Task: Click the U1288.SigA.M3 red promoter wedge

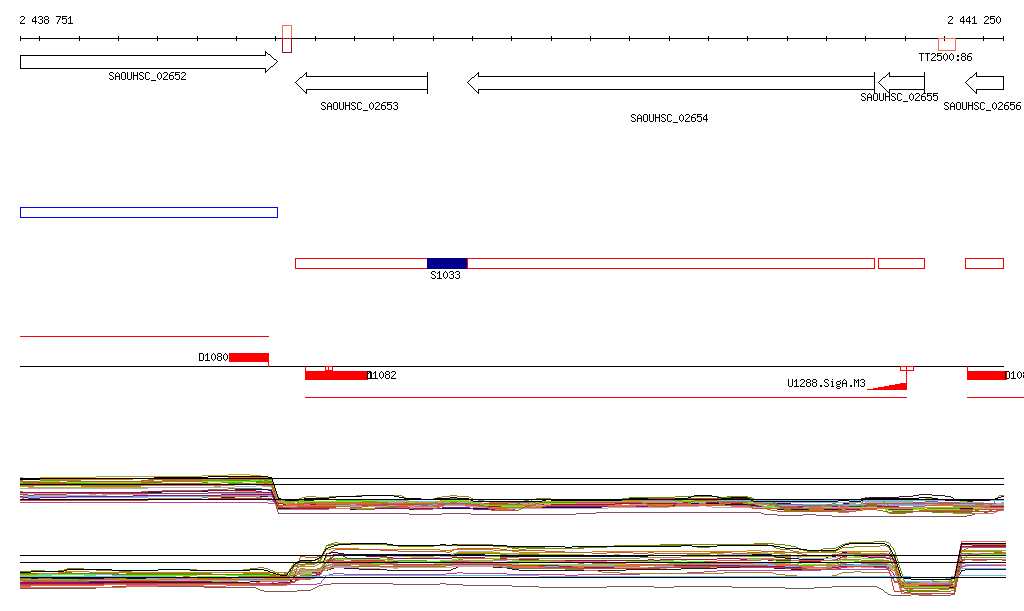Action: [888, 386]
